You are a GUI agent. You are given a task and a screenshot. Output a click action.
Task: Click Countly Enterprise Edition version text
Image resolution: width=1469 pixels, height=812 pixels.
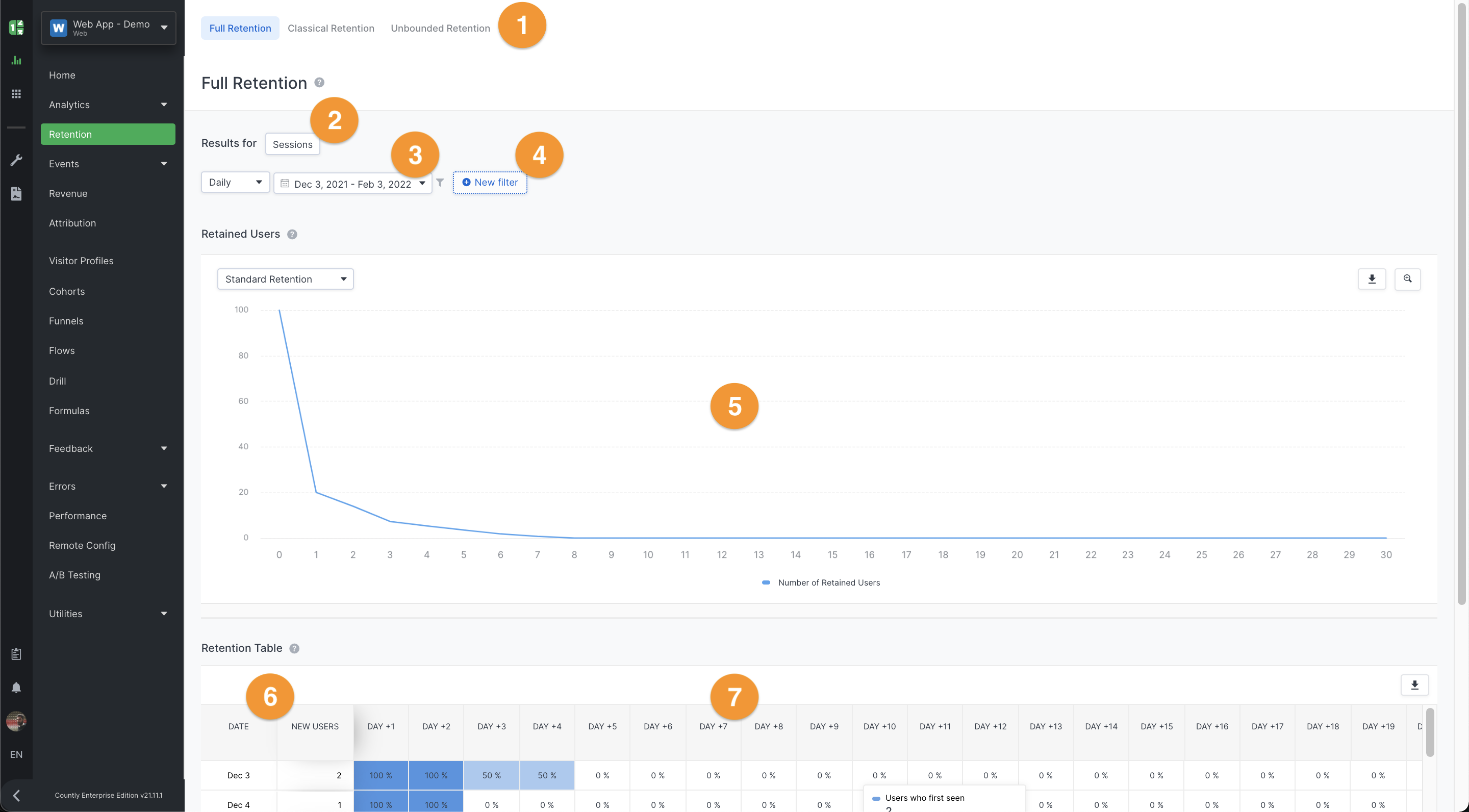(x=108, y=796)
